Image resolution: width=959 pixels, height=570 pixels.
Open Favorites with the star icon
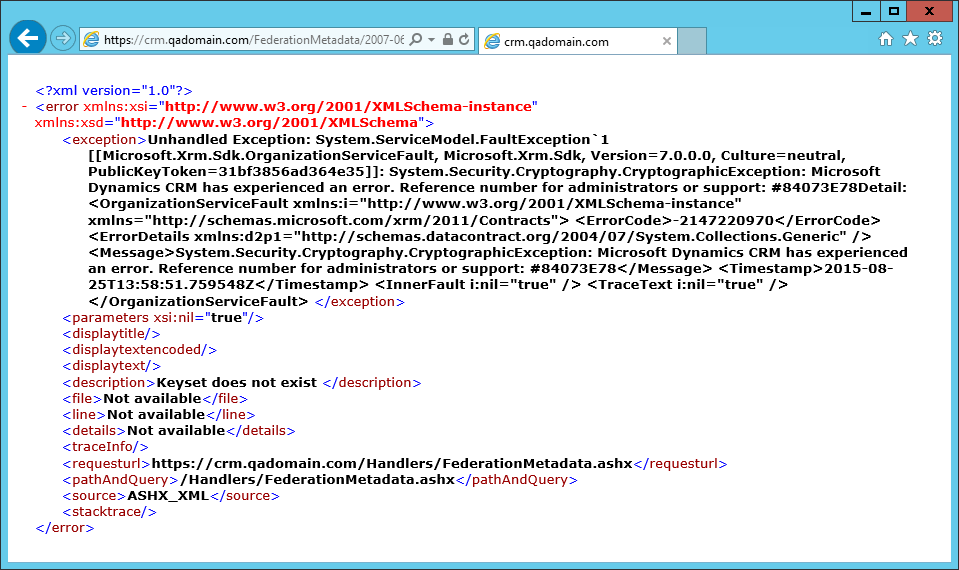coord(910,39)
